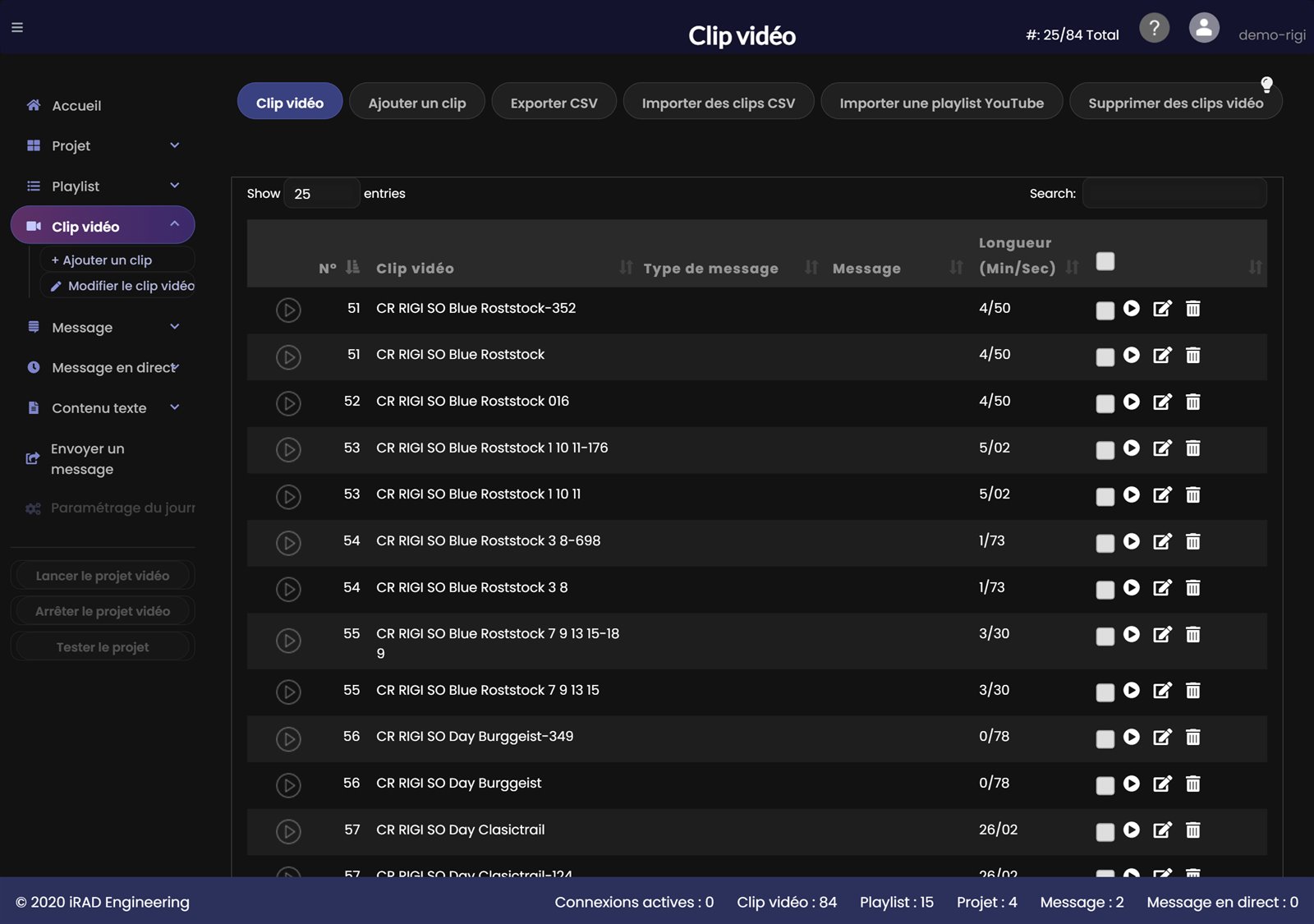This screenshot has height=924, width=1314.
Task: Play clip CR RIGI SO Blue Roststock 3 8-698
Action: (1132, 540)
